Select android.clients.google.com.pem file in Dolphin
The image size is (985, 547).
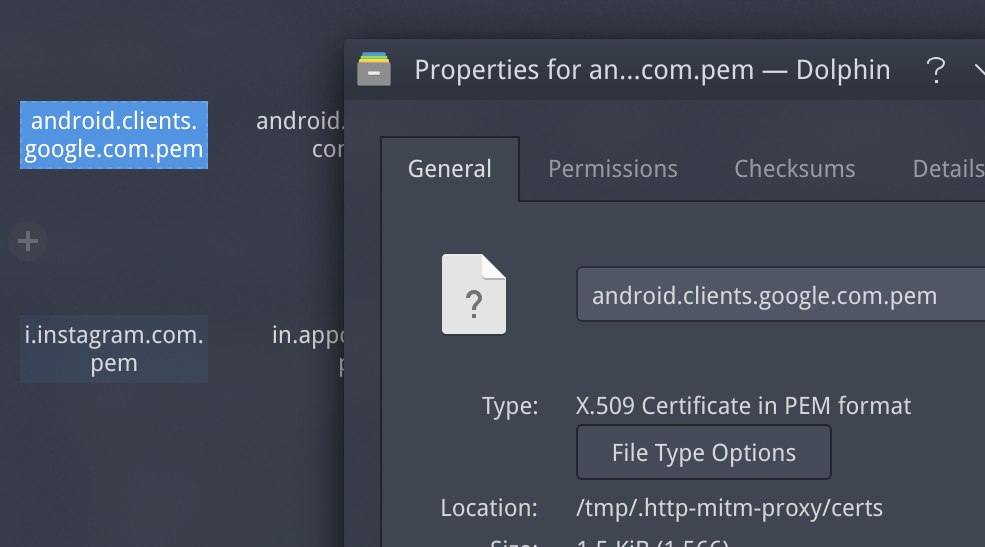click(x=114, y=135)
